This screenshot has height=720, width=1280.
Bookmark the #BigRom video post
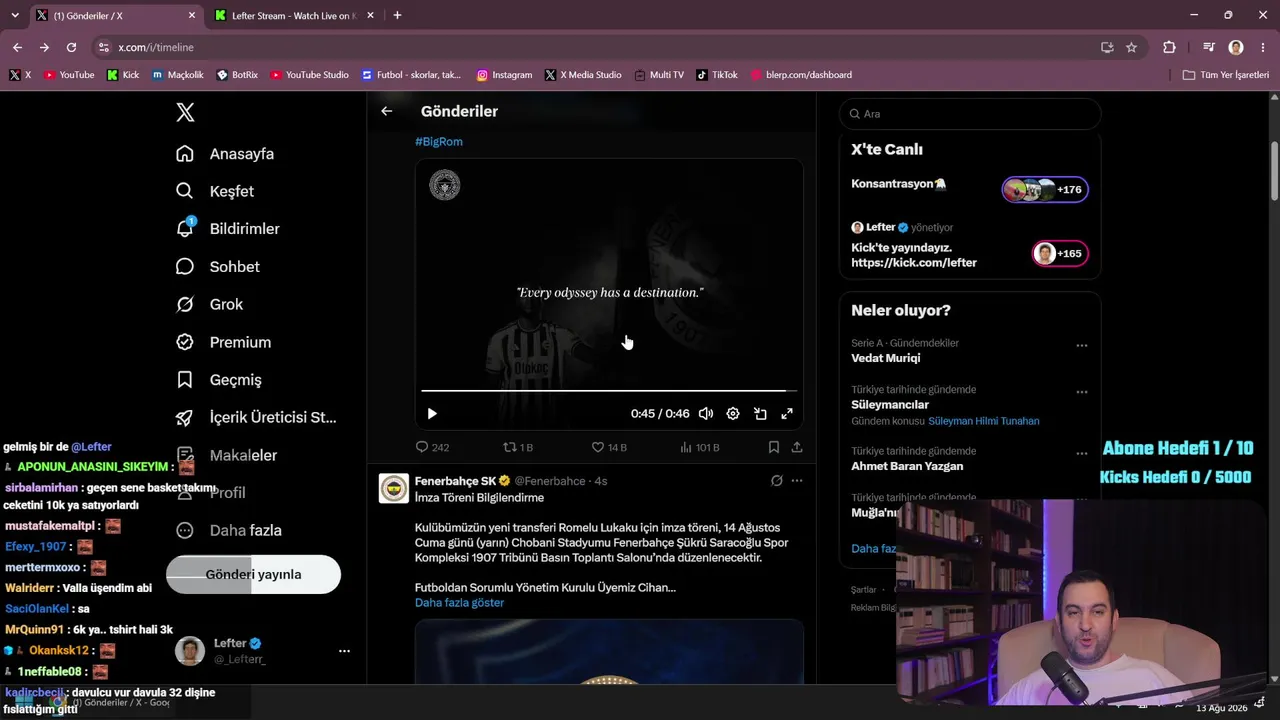coord(774,447)
